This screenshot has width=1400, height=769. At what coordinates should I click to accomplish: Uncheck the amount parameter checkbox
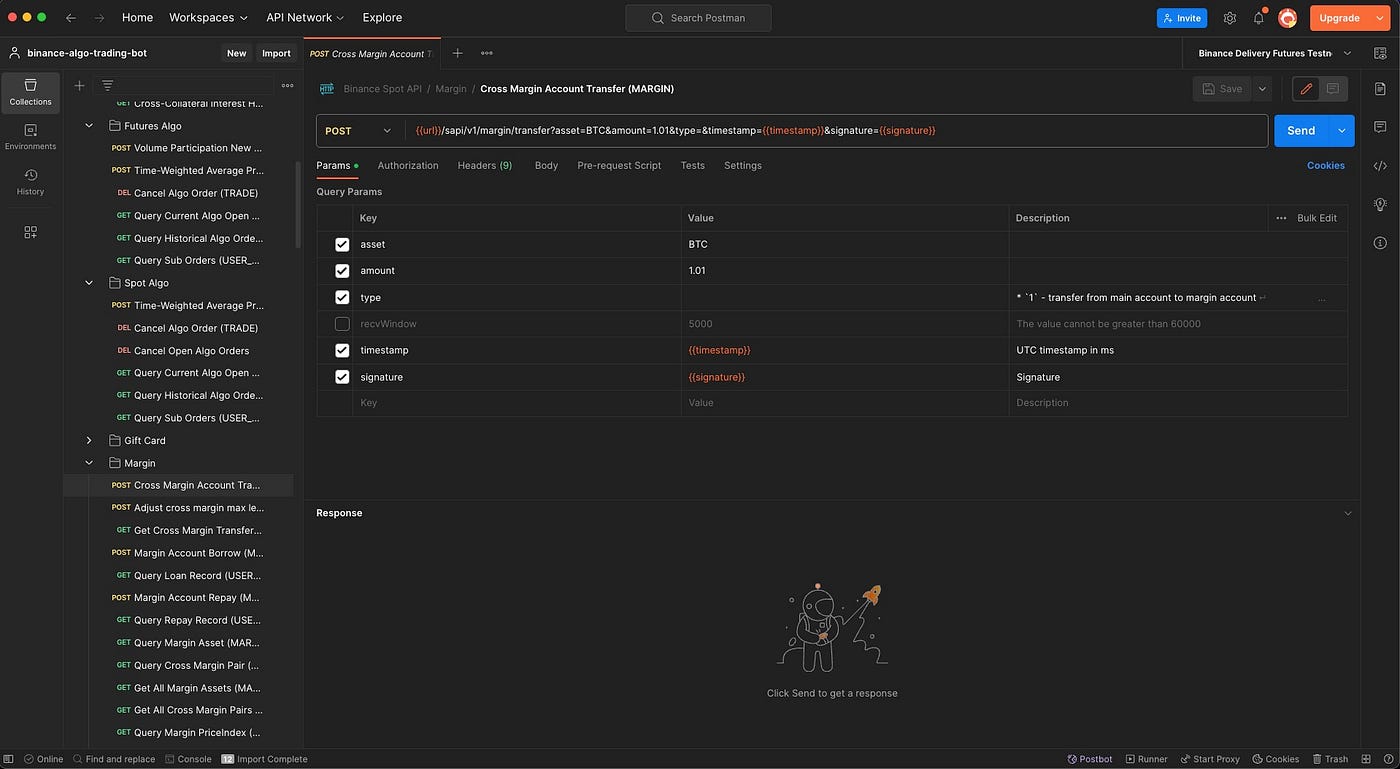[x=342, y=271]
